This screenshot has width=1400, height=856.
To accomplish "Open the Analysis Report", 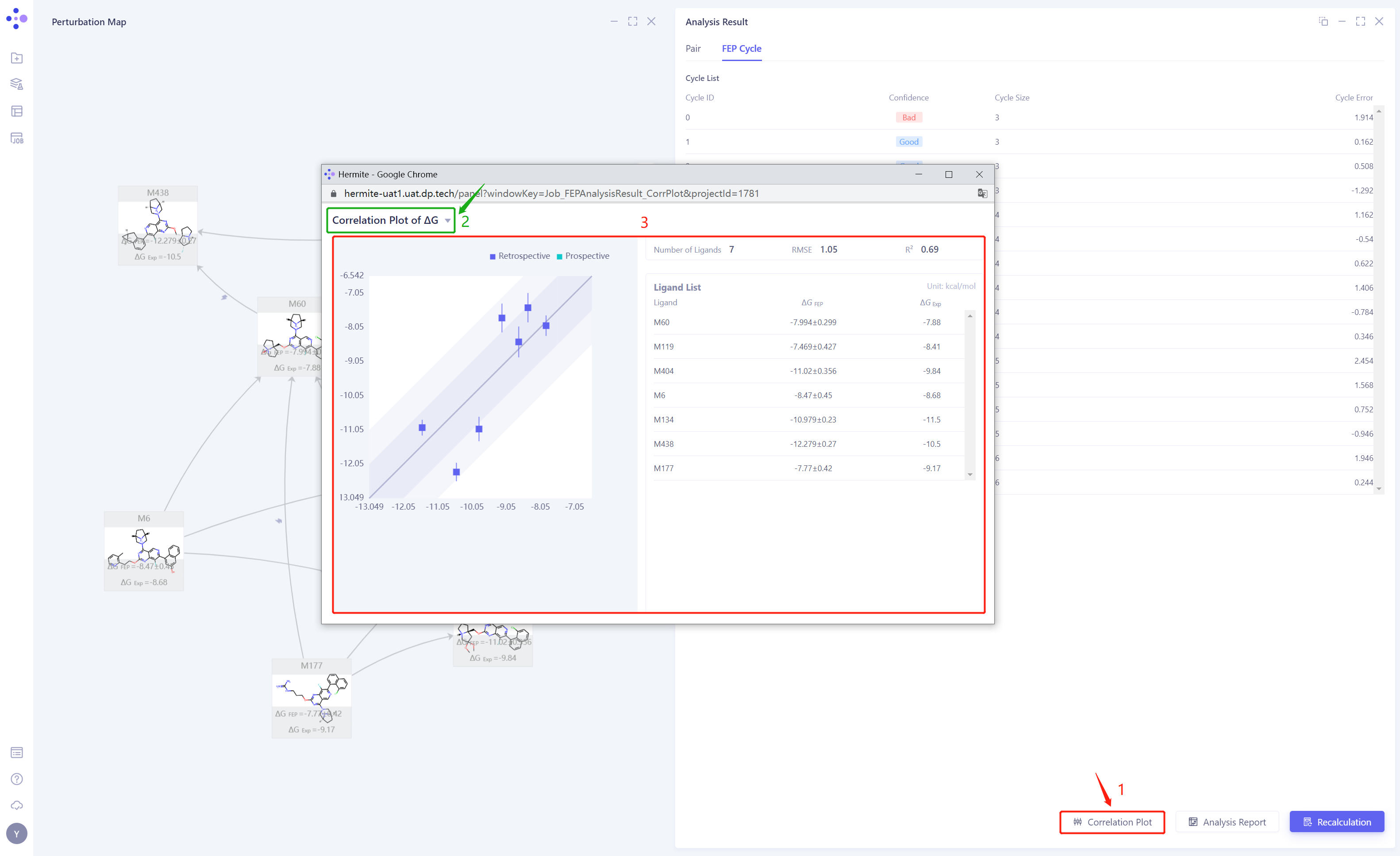I will [x=1227, y=821].
